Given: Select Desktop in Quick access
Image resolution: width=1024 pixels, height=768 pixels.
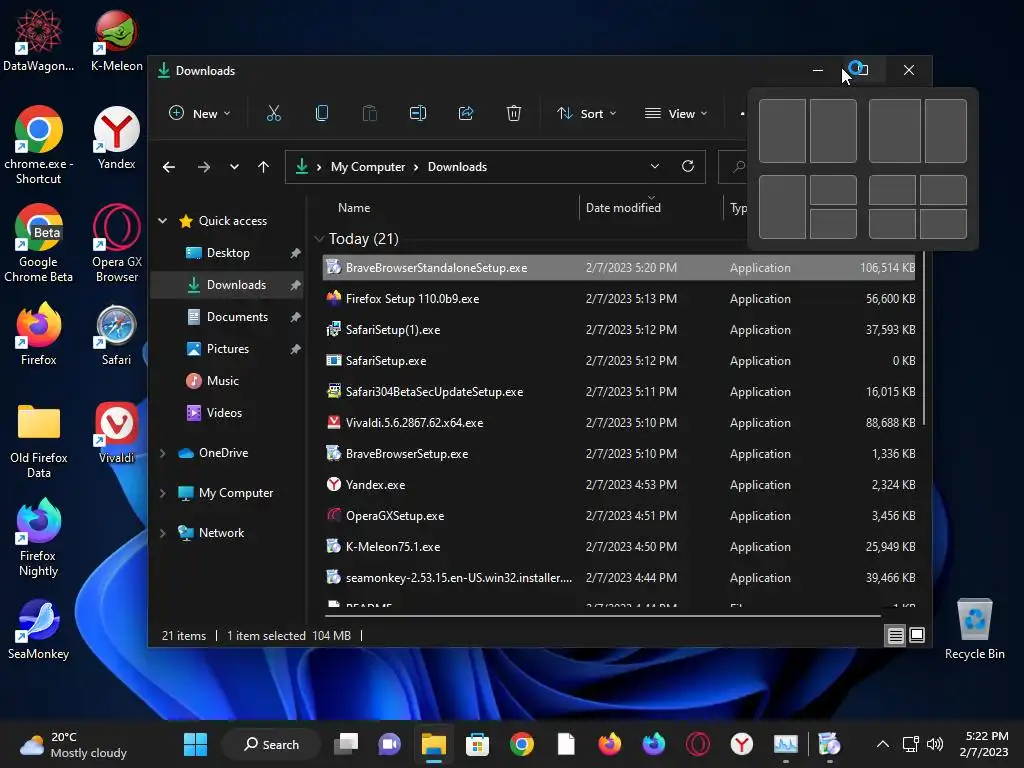Looking at the screenshot, I should click(227, 253).
